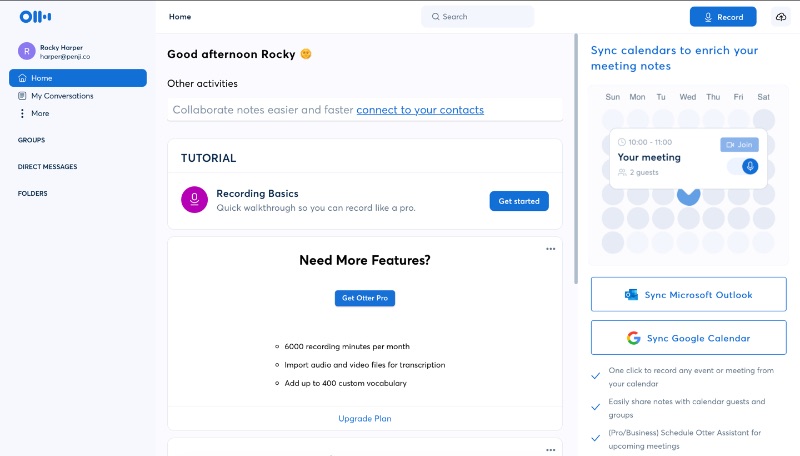Viewport: 800px width, 456px height.
Task: Click the Recording Basics title
Action: (257, 194)
